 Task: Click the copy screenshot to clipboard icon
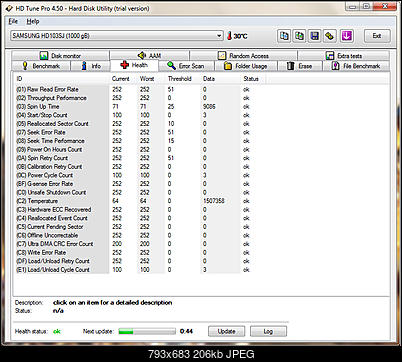point(299,36)
